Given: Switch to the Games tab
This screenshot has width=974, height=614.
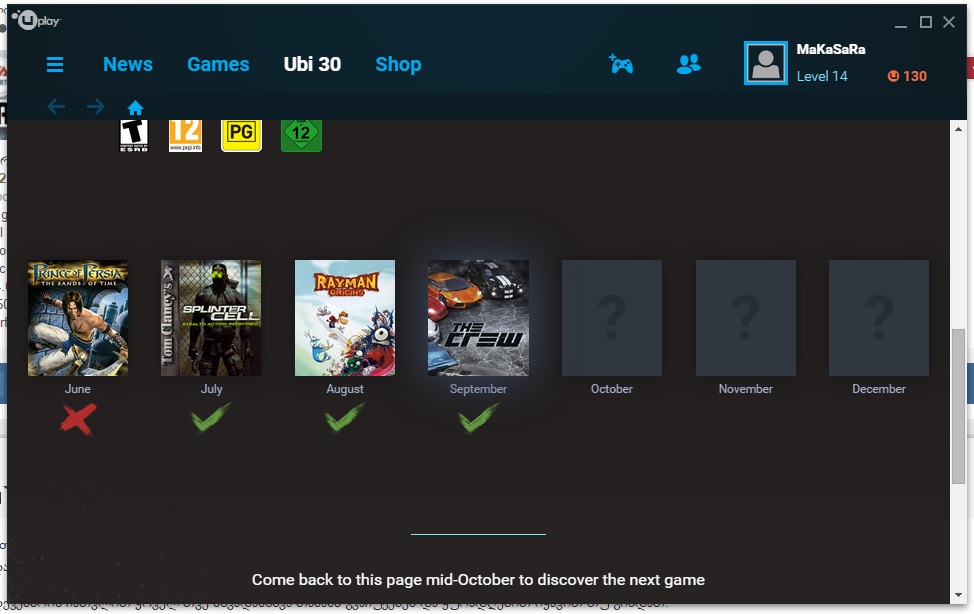Looking at the screenshot, I should (x=218, y=64).
